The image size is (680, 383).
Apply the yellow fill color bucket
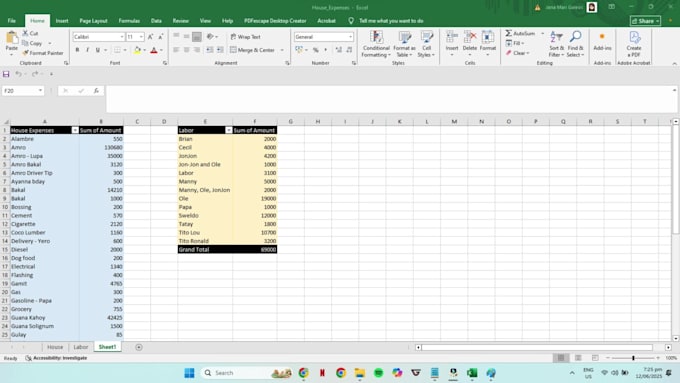pos(137,50)
